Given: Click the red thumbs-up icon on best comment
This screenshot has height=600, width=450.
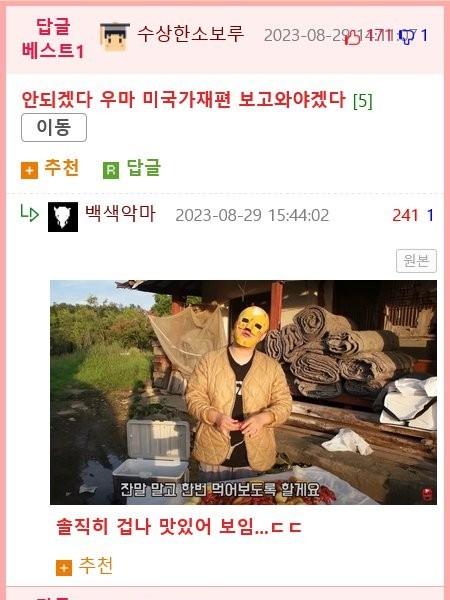Looking at the screenshot, I should 352,38.
